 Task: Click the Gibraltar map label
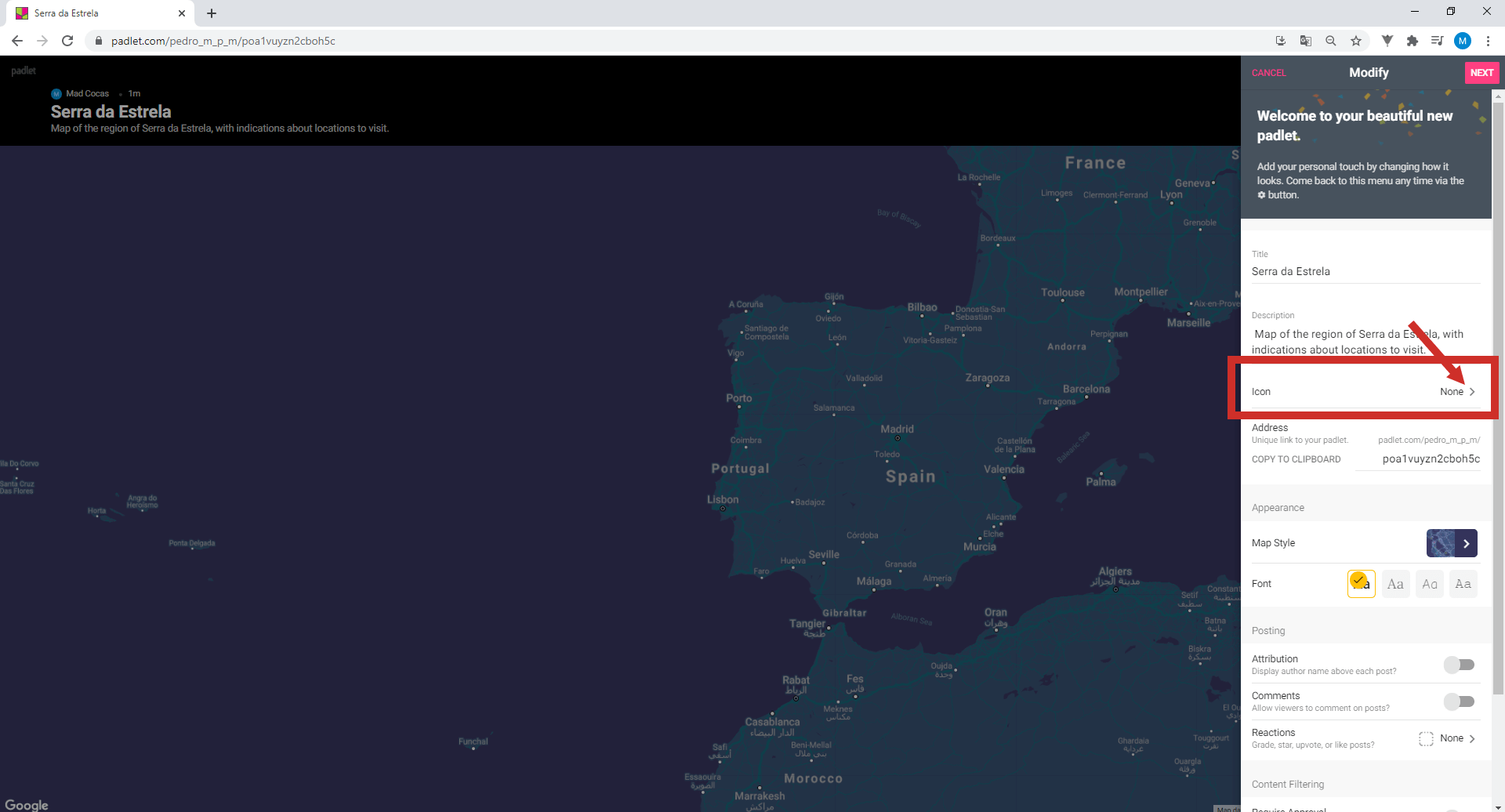point(844,613)
